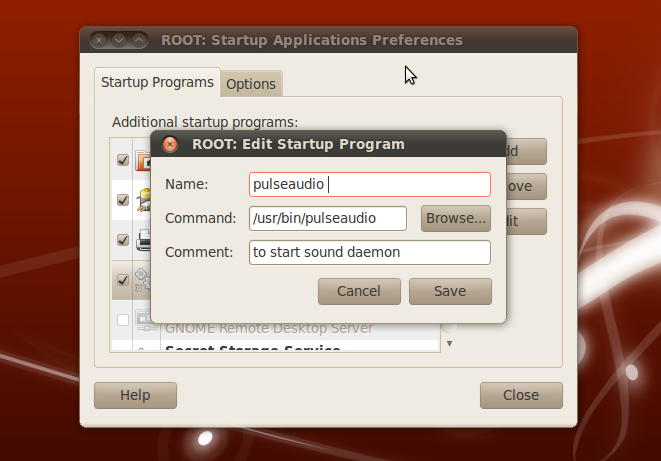Click Close in the Startup Applications Preferences window
661x461 pixels.
coord(521,395)
